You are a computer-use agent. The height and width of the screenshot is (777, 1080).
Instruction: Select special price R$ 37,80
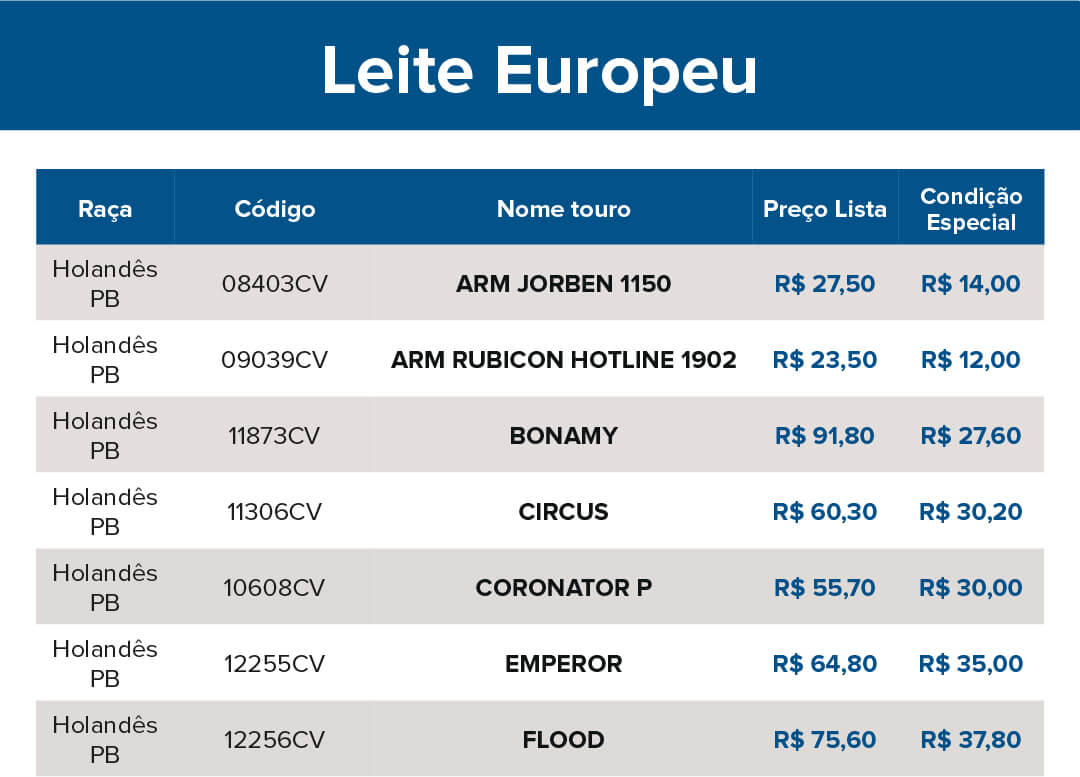[971, 740]
